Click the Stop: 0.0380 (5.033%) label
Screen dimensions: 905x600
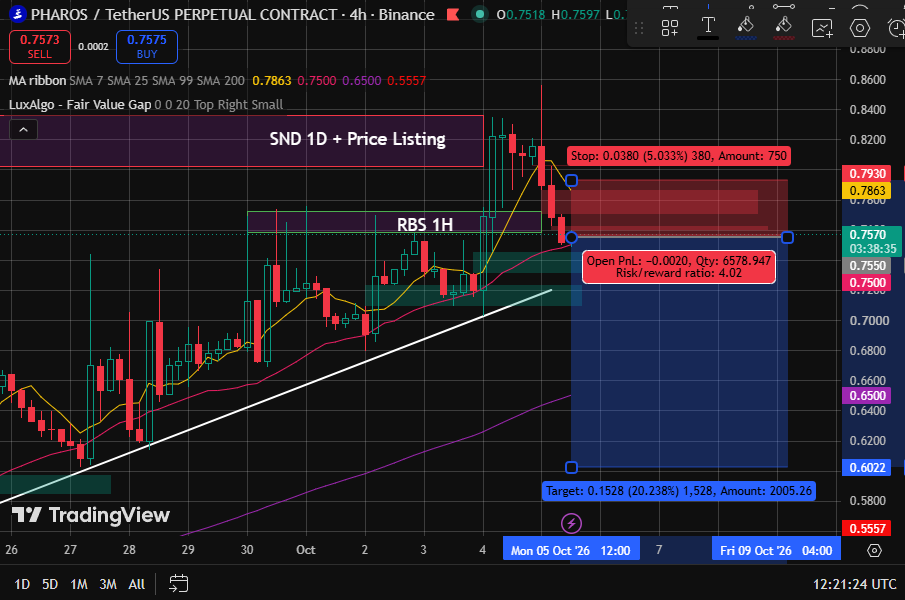tap(679, 156)
